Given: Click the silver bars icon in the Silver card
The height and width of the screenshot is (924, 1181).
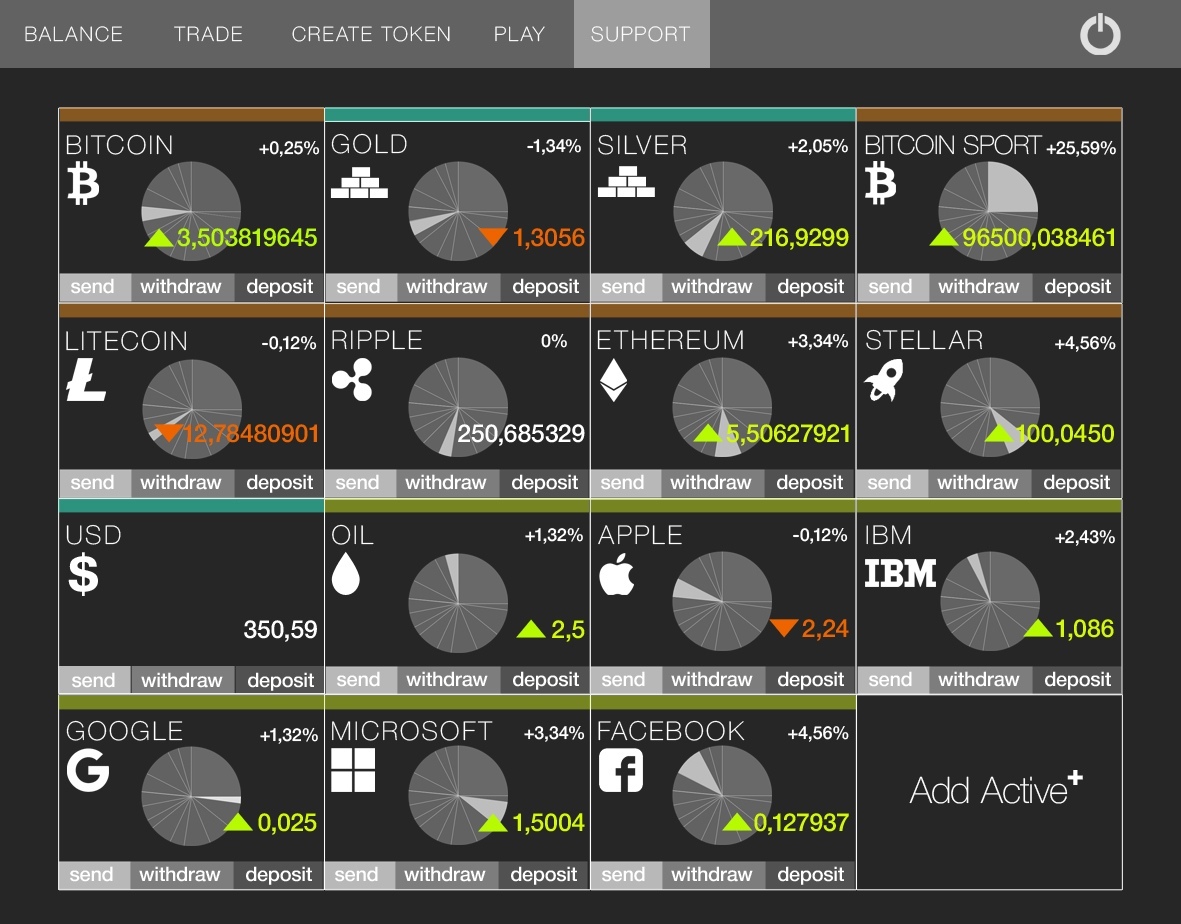Looking at the screenshot, I should (626, 181).
